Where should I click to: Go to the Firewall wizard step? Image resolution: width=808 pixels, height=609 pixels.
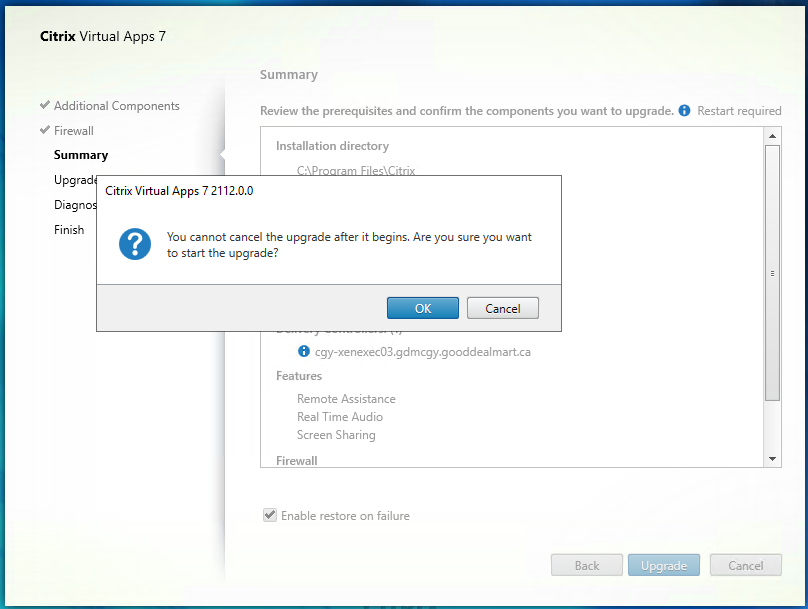coord(74,130)
